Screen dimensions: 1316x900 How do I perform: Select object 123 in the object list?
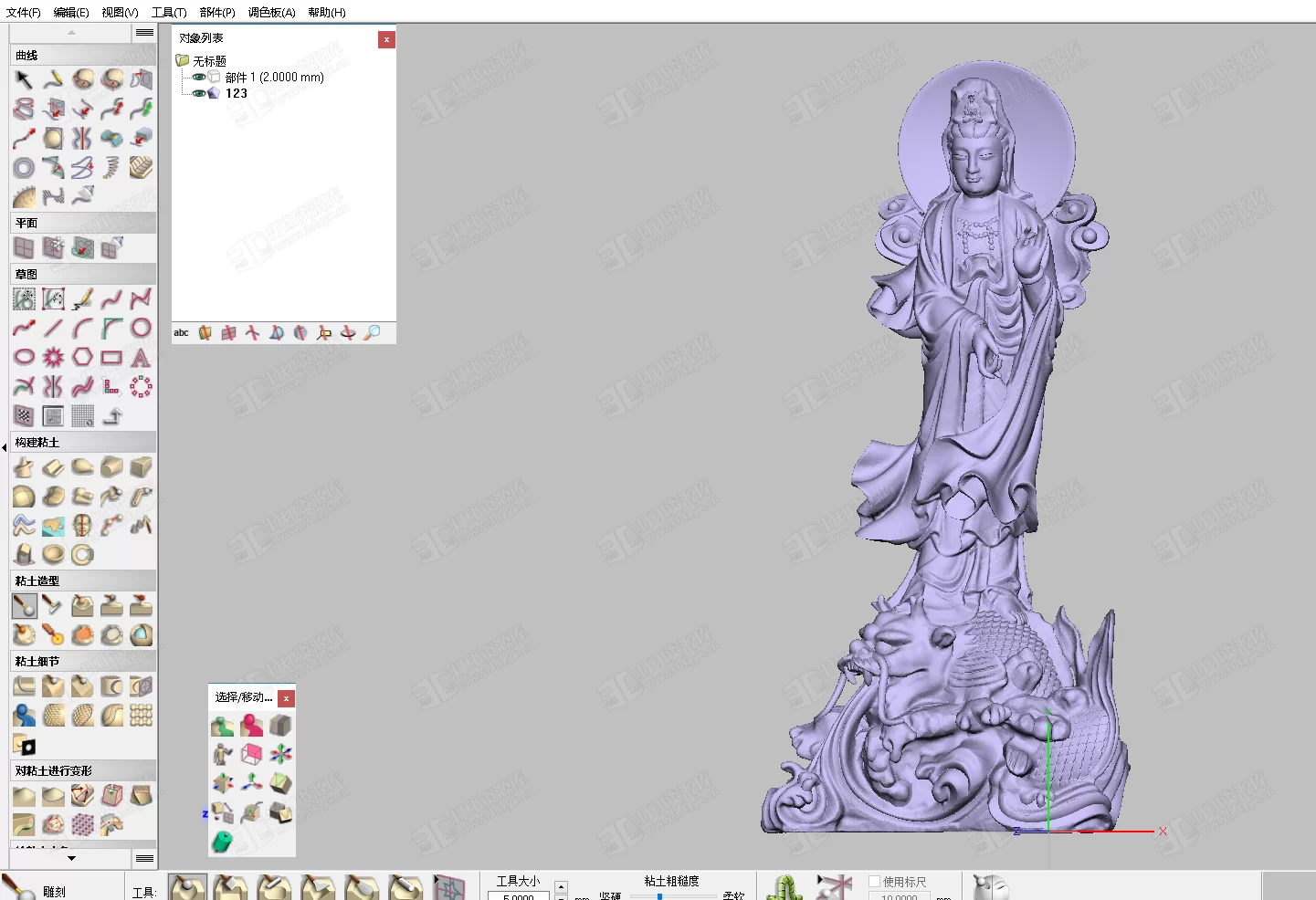tap(237, 93)
